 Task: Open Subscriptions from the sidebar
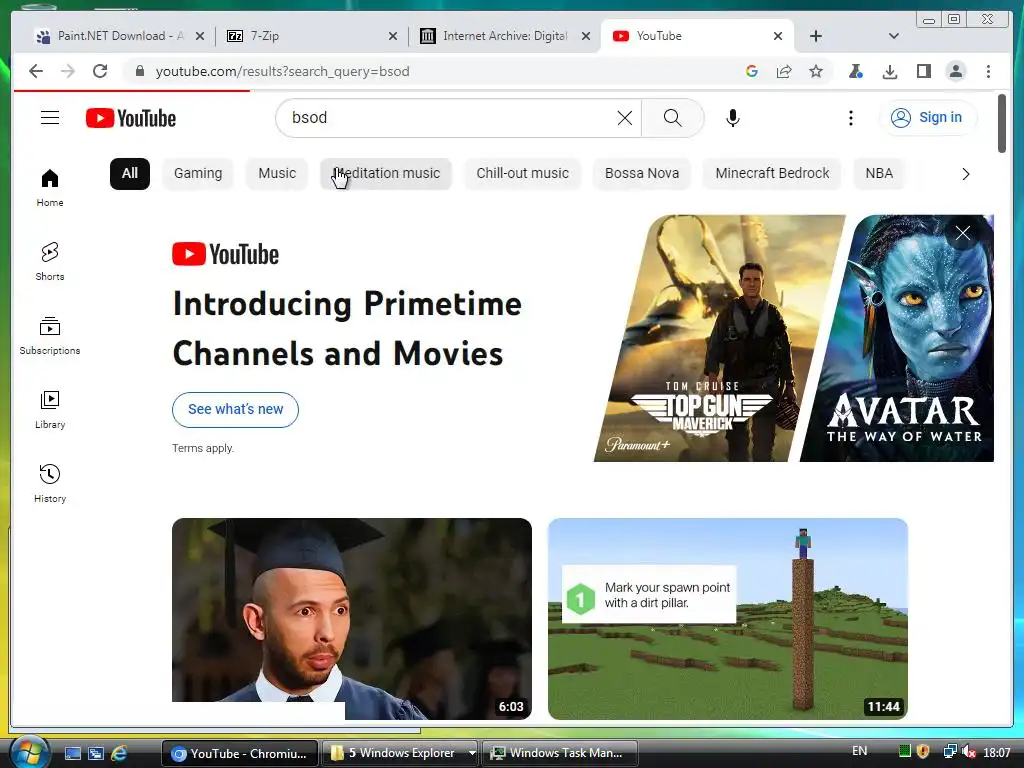[x=50, y=336]
